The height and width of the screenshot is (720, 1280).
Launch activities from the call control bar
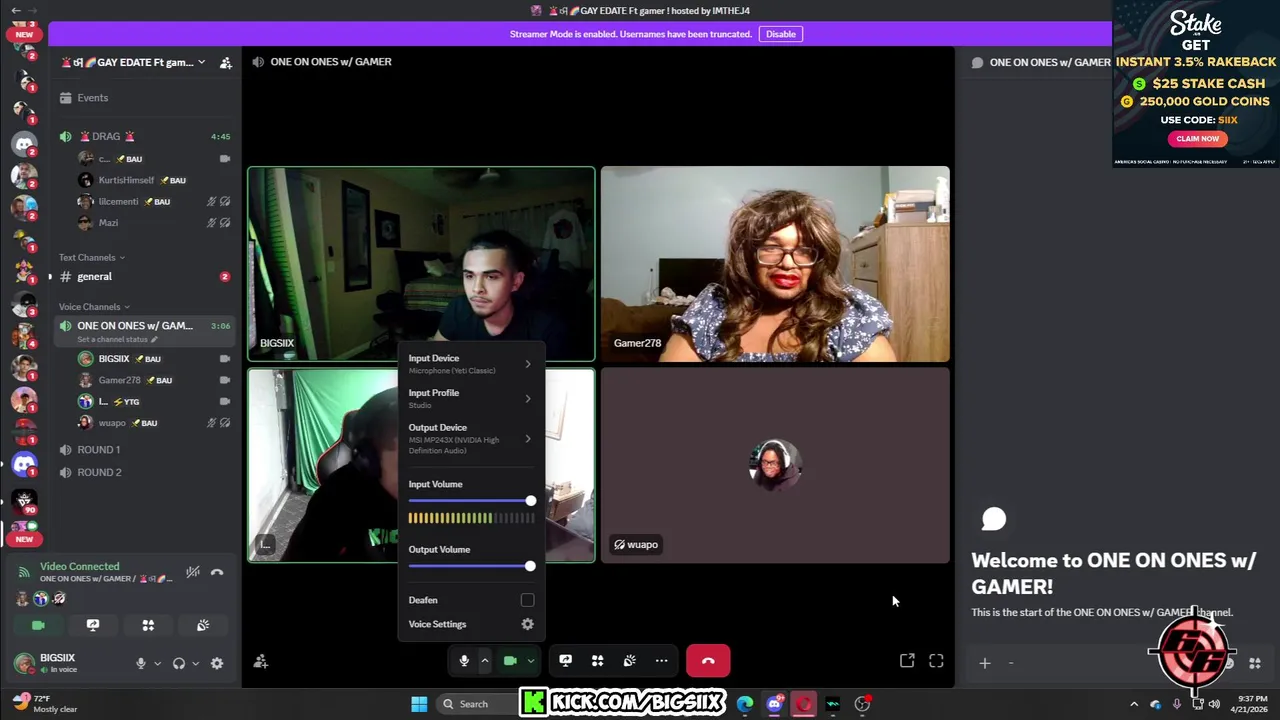tap(597, 661)
